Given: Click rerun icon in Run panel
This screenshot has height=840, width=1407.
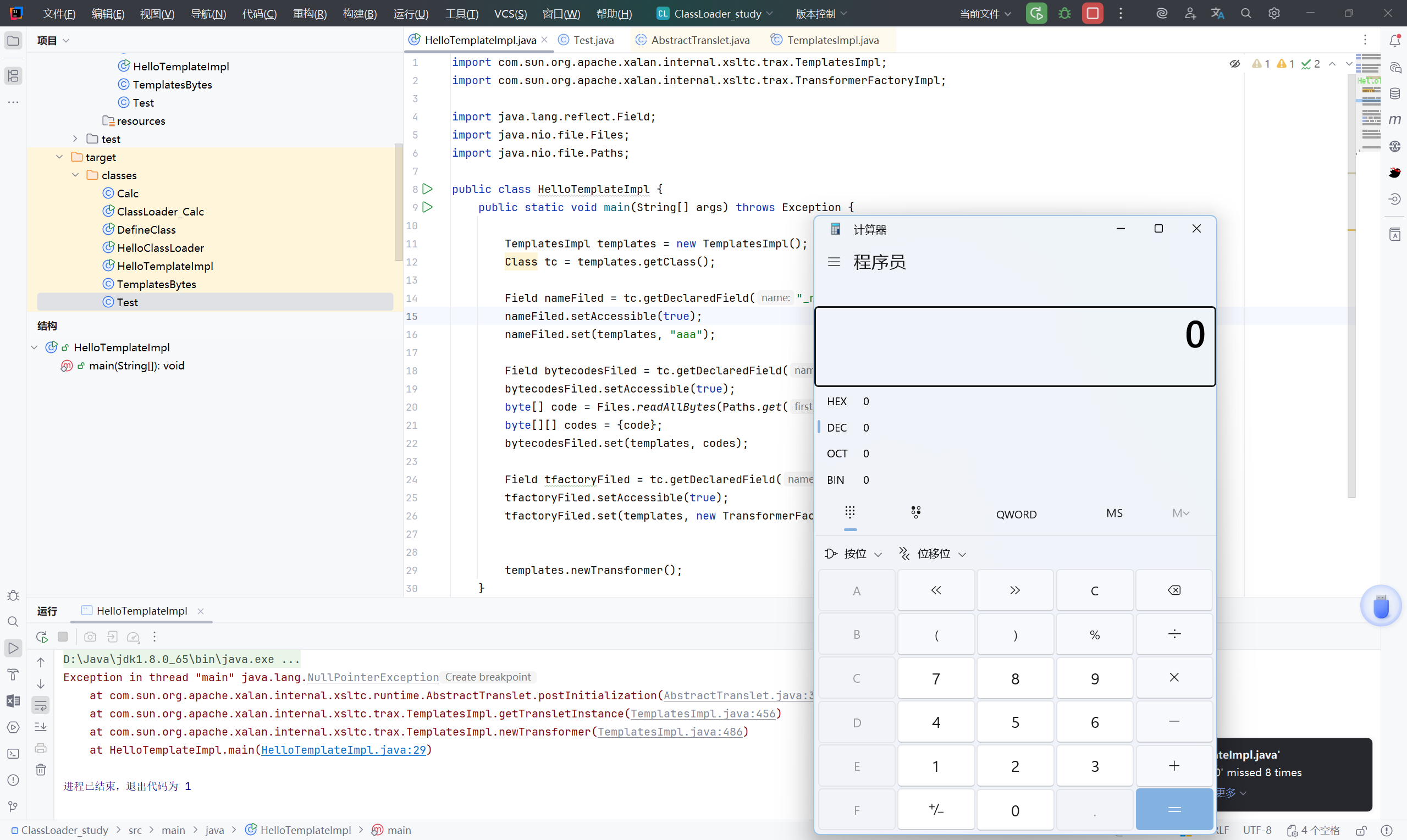Looking at the screenshot, I should [41, 637].
